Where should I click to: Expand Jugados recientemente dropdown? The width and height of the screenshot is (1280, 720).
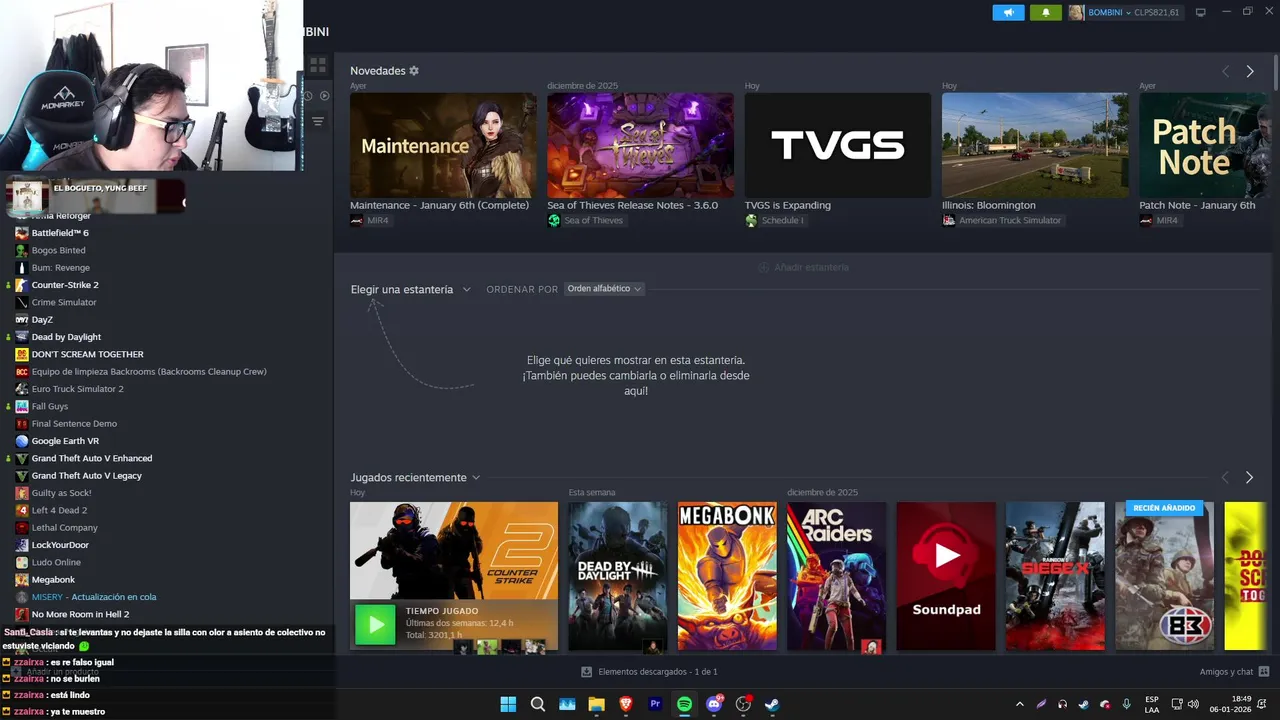click(x=415, y=478)
